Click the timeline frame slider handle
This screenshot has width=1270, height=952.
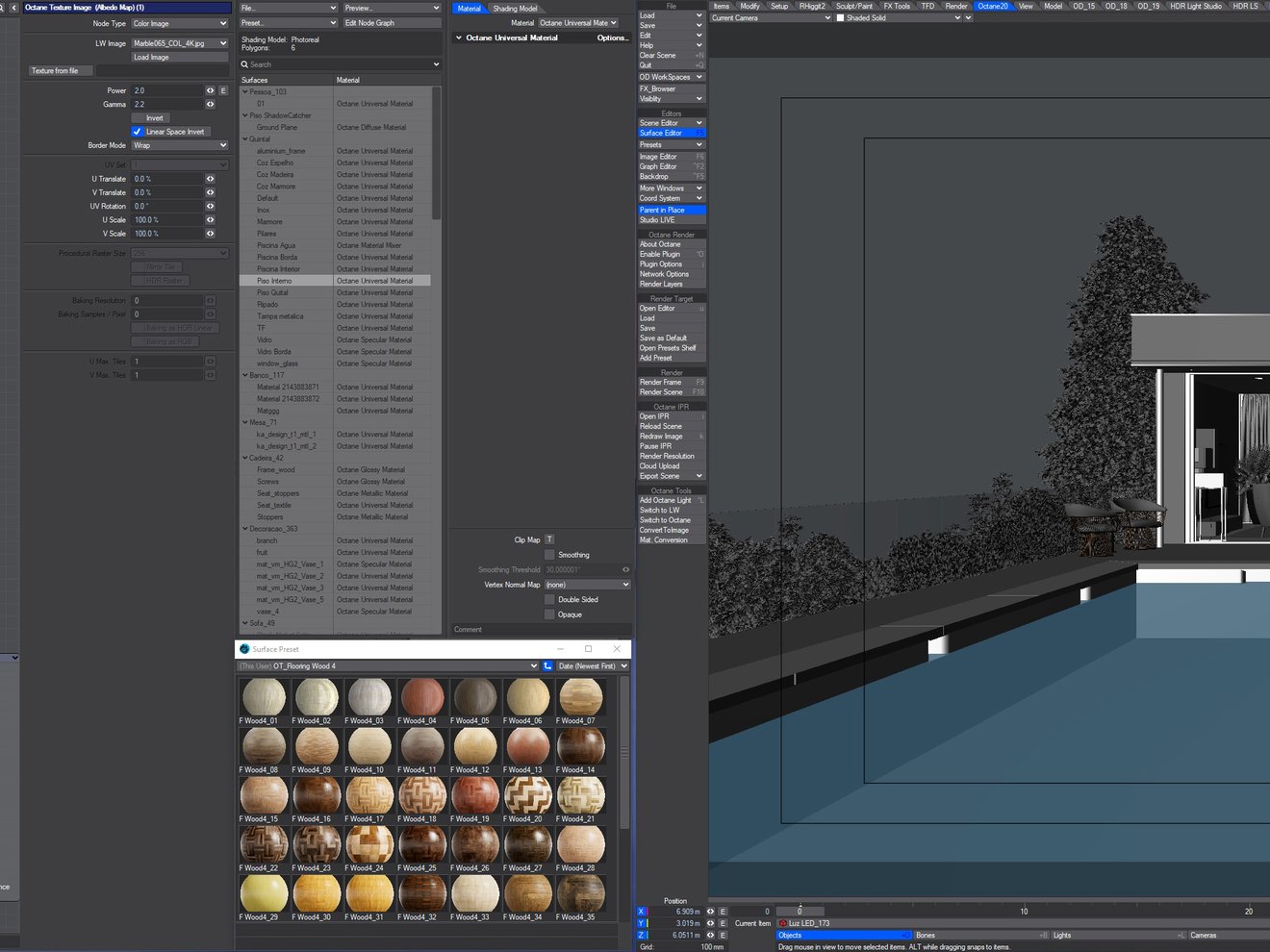(800, 911)
